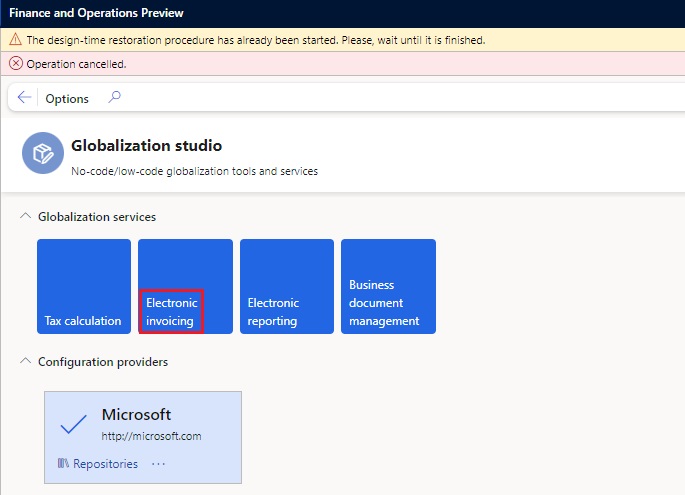Select the Microsoft configuration provider name
The image size is (685, 495).
pos(136,414)
